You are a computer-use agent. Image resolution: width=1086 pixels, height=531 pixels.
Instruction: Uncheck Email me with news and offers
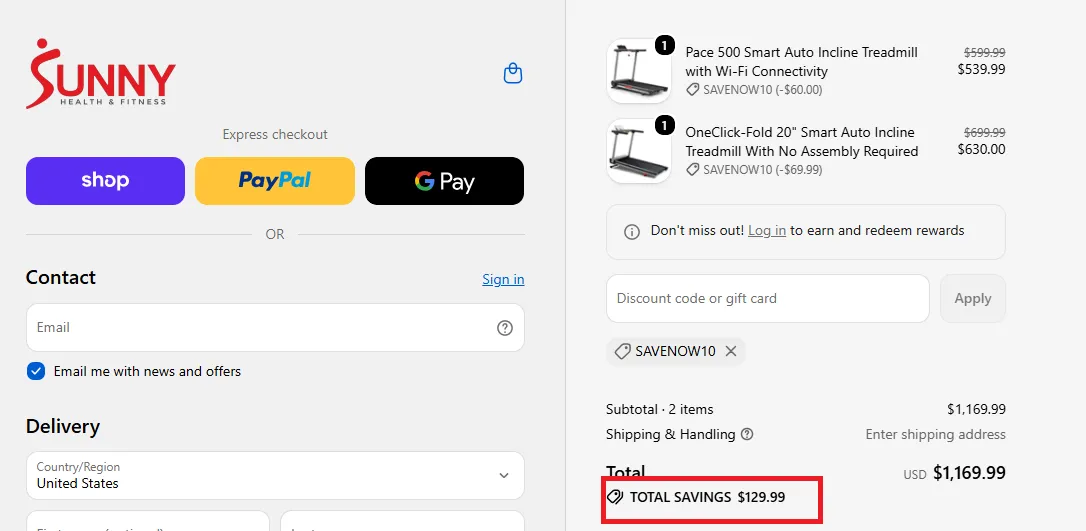pyautogui.click(x=36, y=371)
